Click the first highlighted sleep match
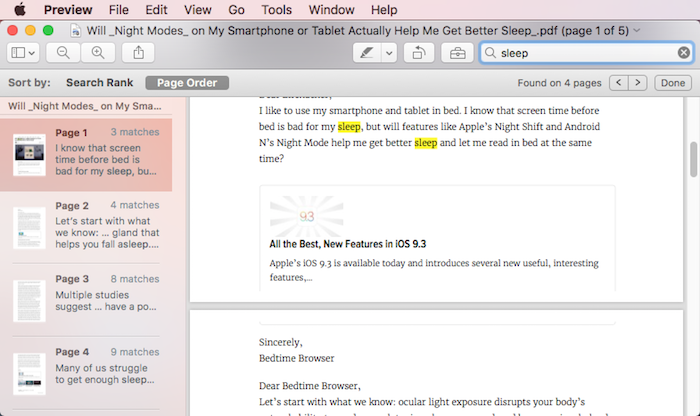 [349, 127]
